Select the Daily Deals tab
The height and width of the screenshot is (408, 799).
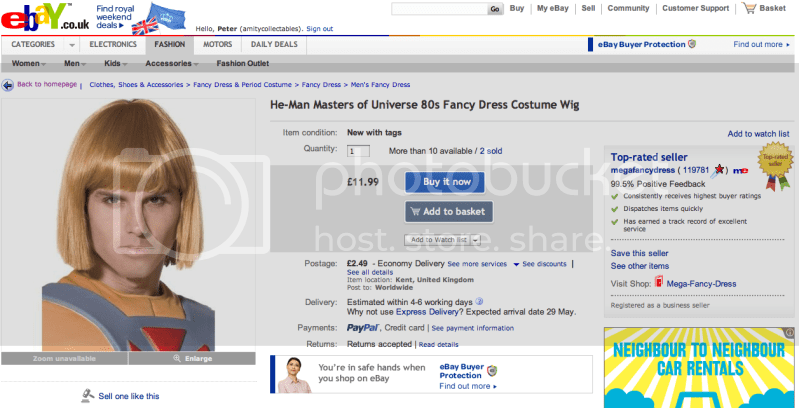click(274, 44)
